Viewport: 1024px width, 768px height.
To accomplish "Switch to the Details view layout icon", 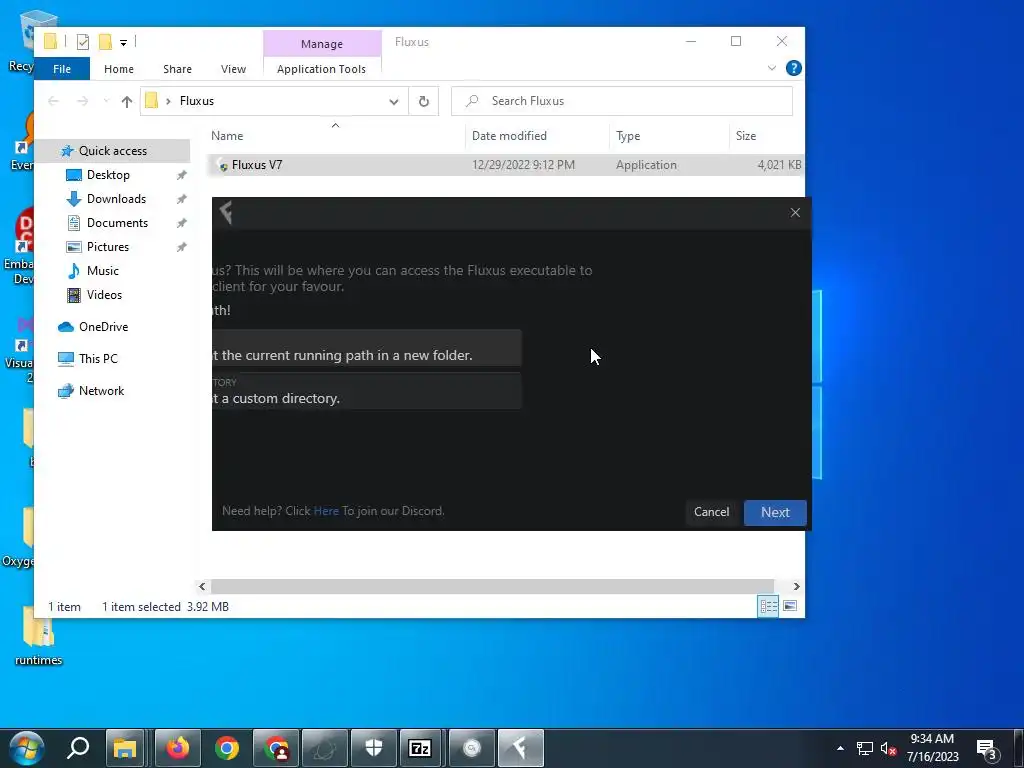I will point(768,606).
